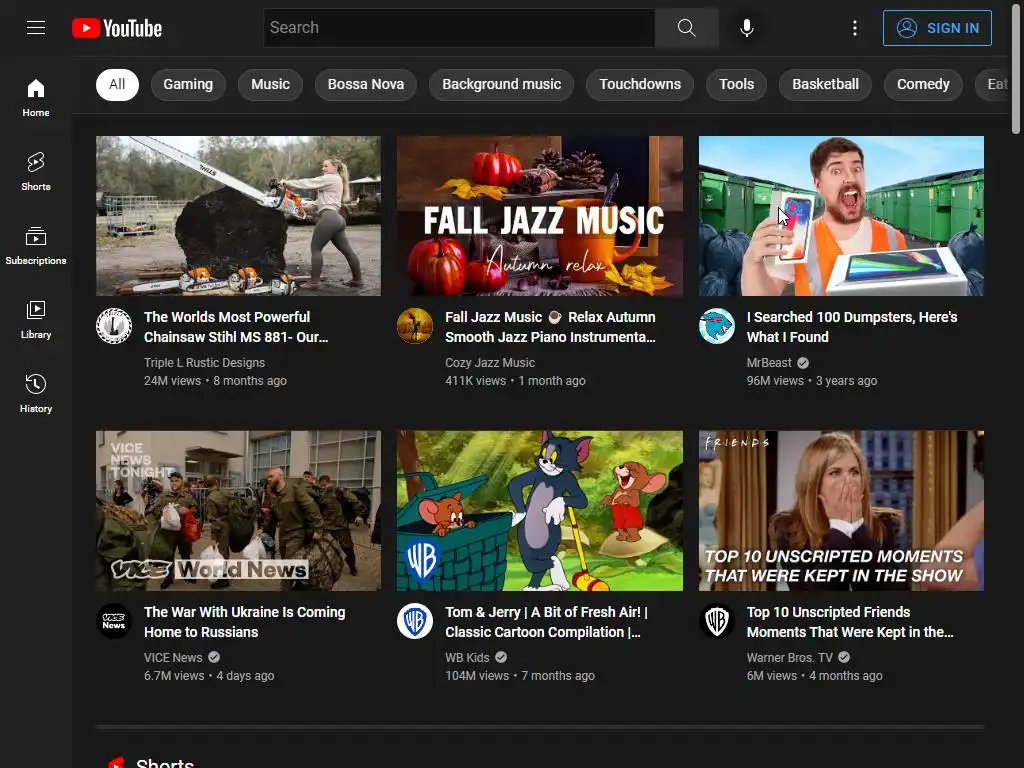1024x768 pixels.
Task: Select the Music filter chip
Action: click(x=270, y=84)
